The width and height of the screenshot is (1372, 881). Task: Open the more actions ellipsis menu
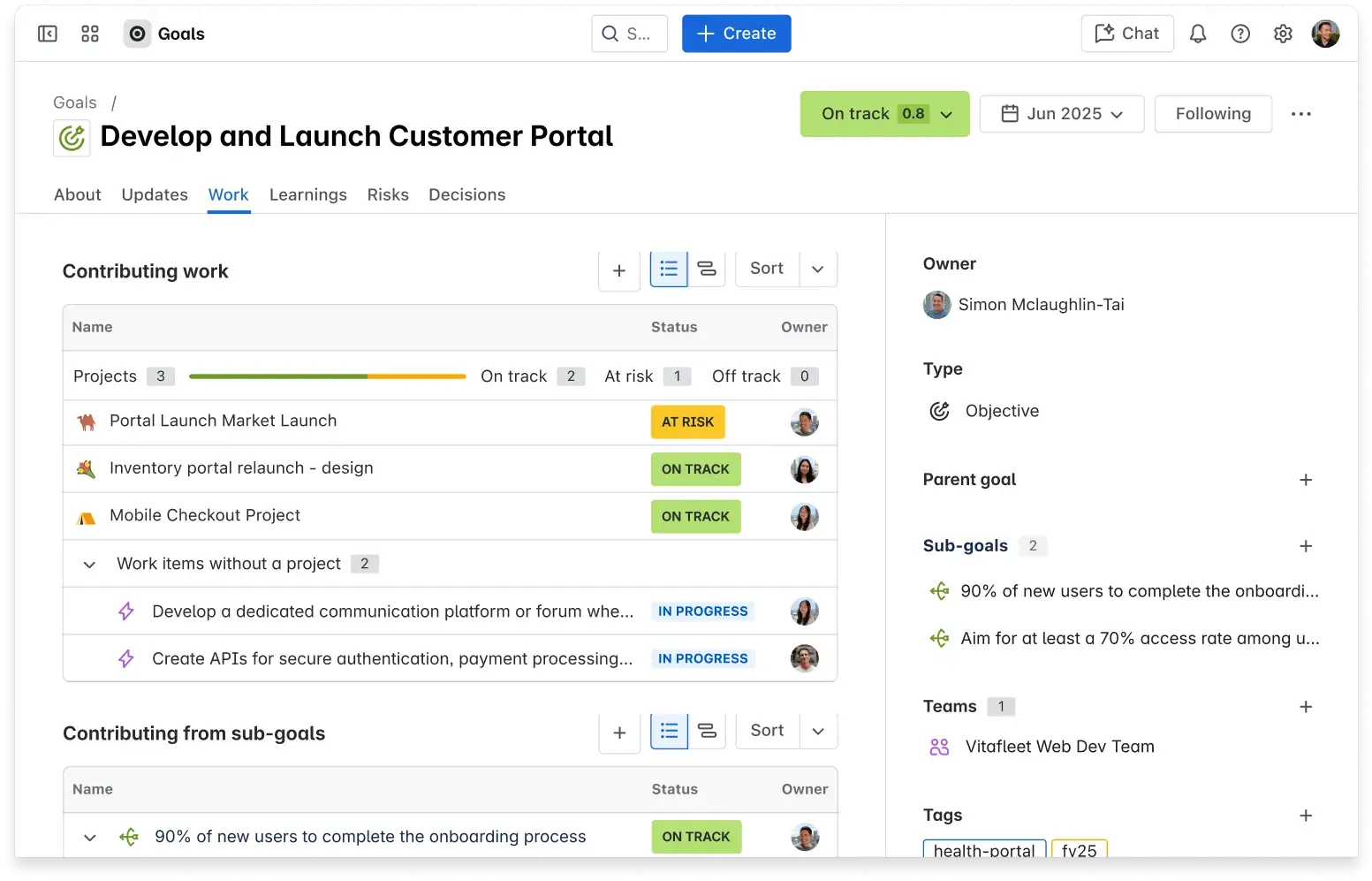pyautogui.click(x=1300, y=114)
